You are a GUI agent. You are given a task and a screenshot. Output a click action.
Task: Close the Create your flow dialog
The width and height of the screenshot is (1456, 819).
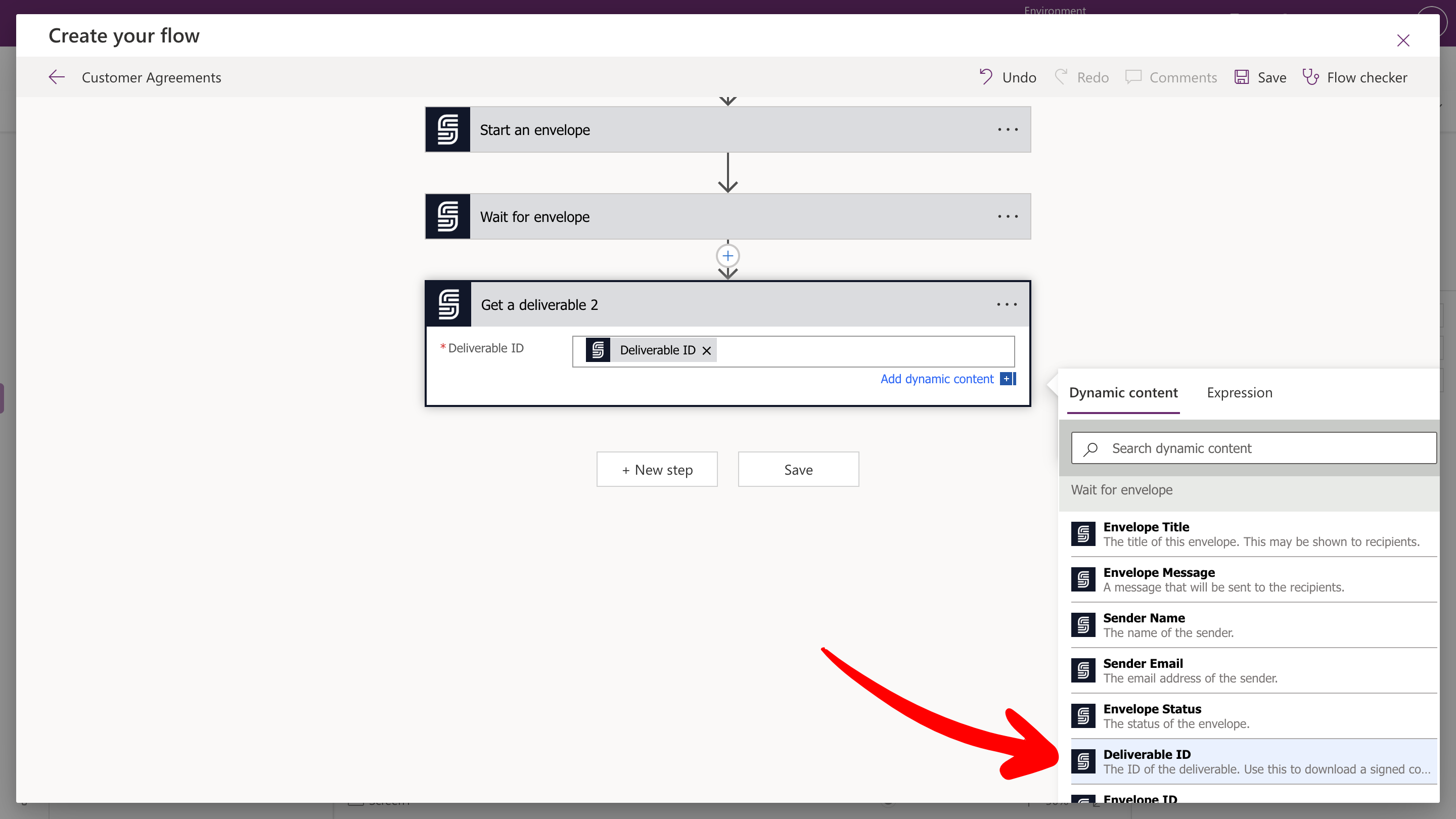coord(1403,40)
